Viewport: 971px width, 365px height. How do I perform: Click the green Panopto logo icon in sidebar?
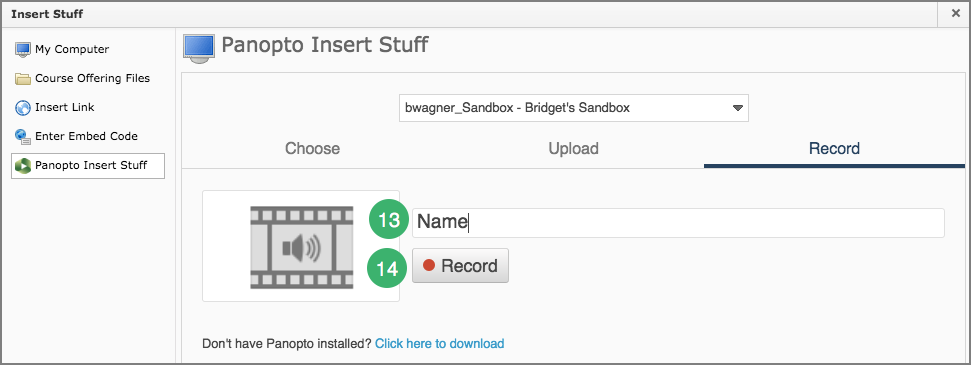point(23,165)
